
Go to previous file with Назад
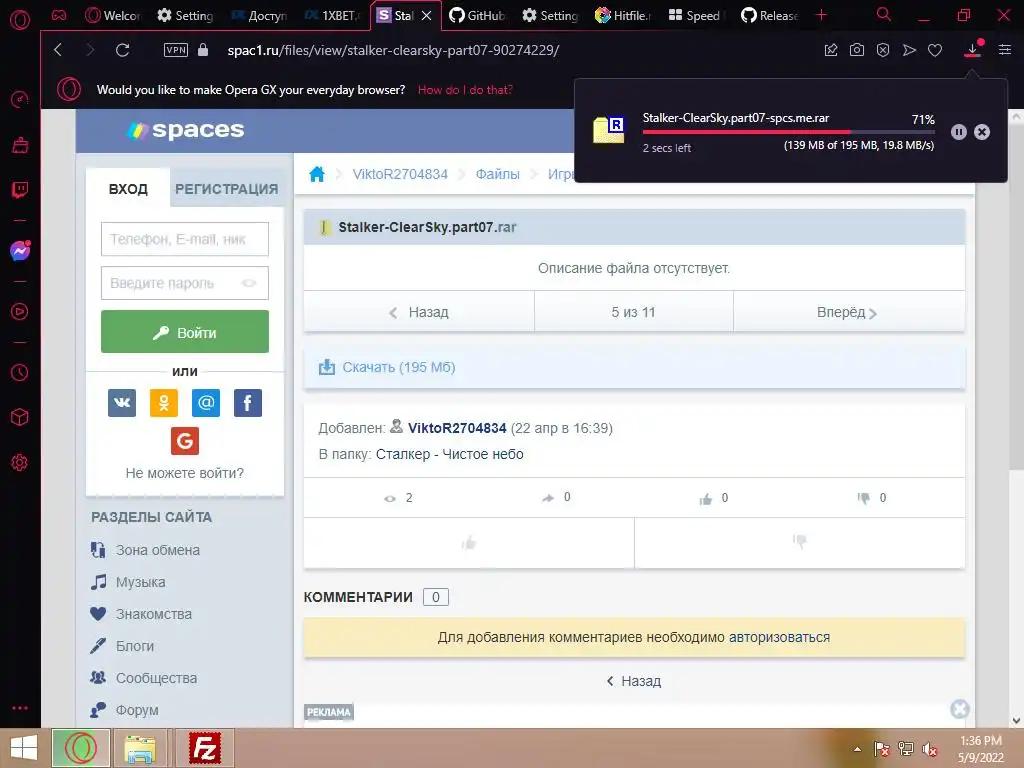point(419,312)
